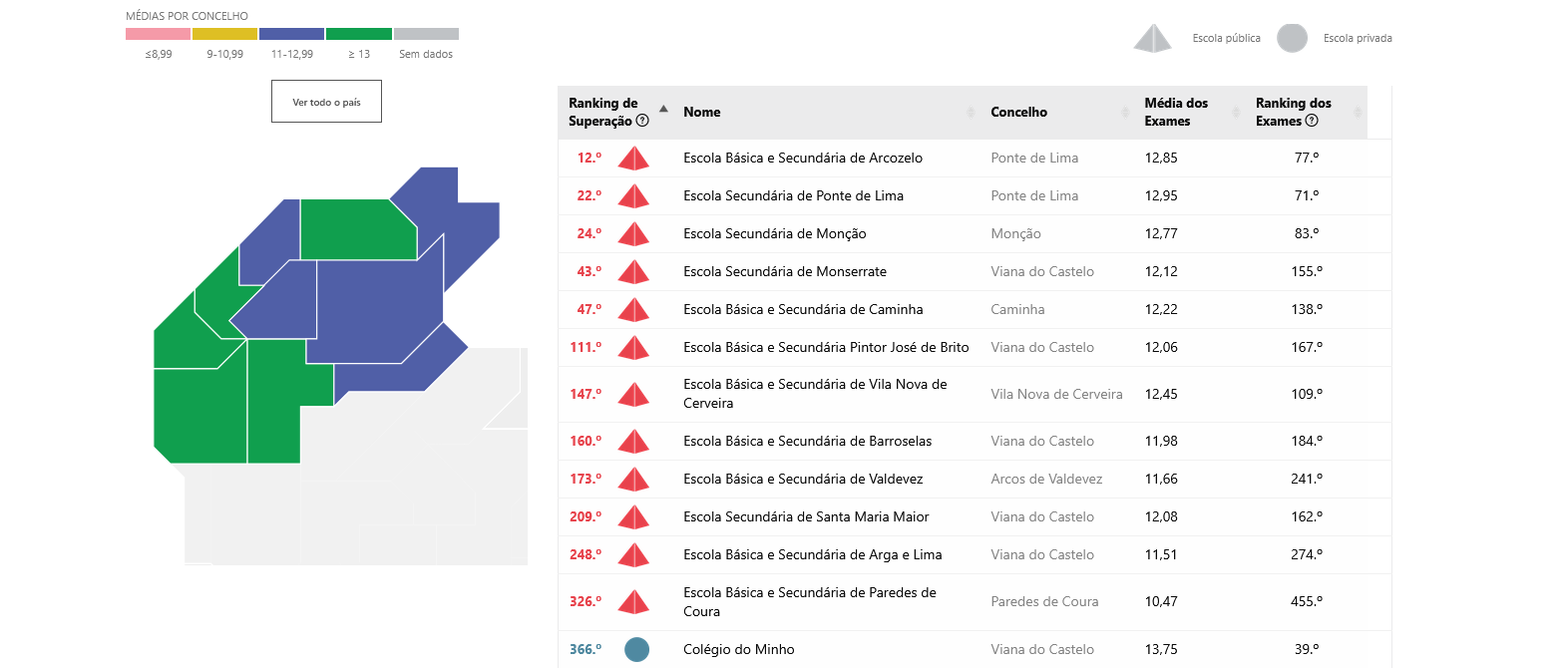Sort table by Concelho column arrows
Screen dimensions: 1568x668
[x=1125, y=113]
